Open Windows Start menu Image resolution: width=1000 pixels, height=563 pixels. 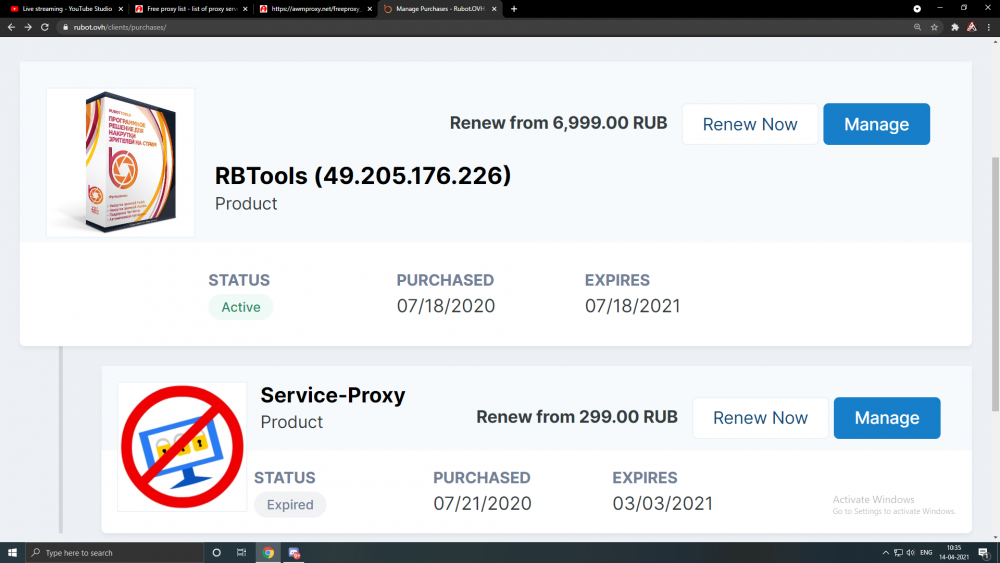12,552
